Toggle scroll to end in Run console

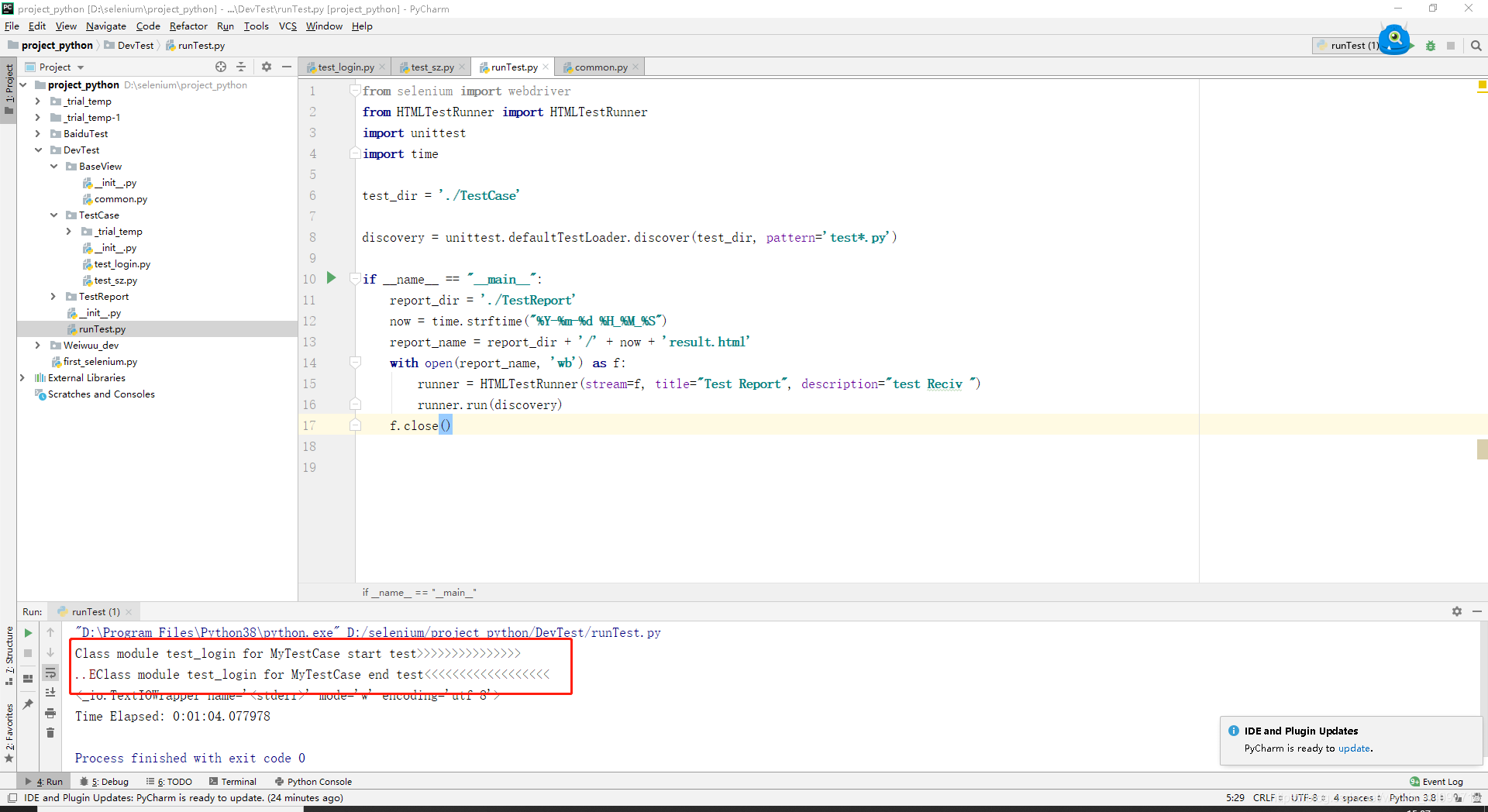point(50,693)
